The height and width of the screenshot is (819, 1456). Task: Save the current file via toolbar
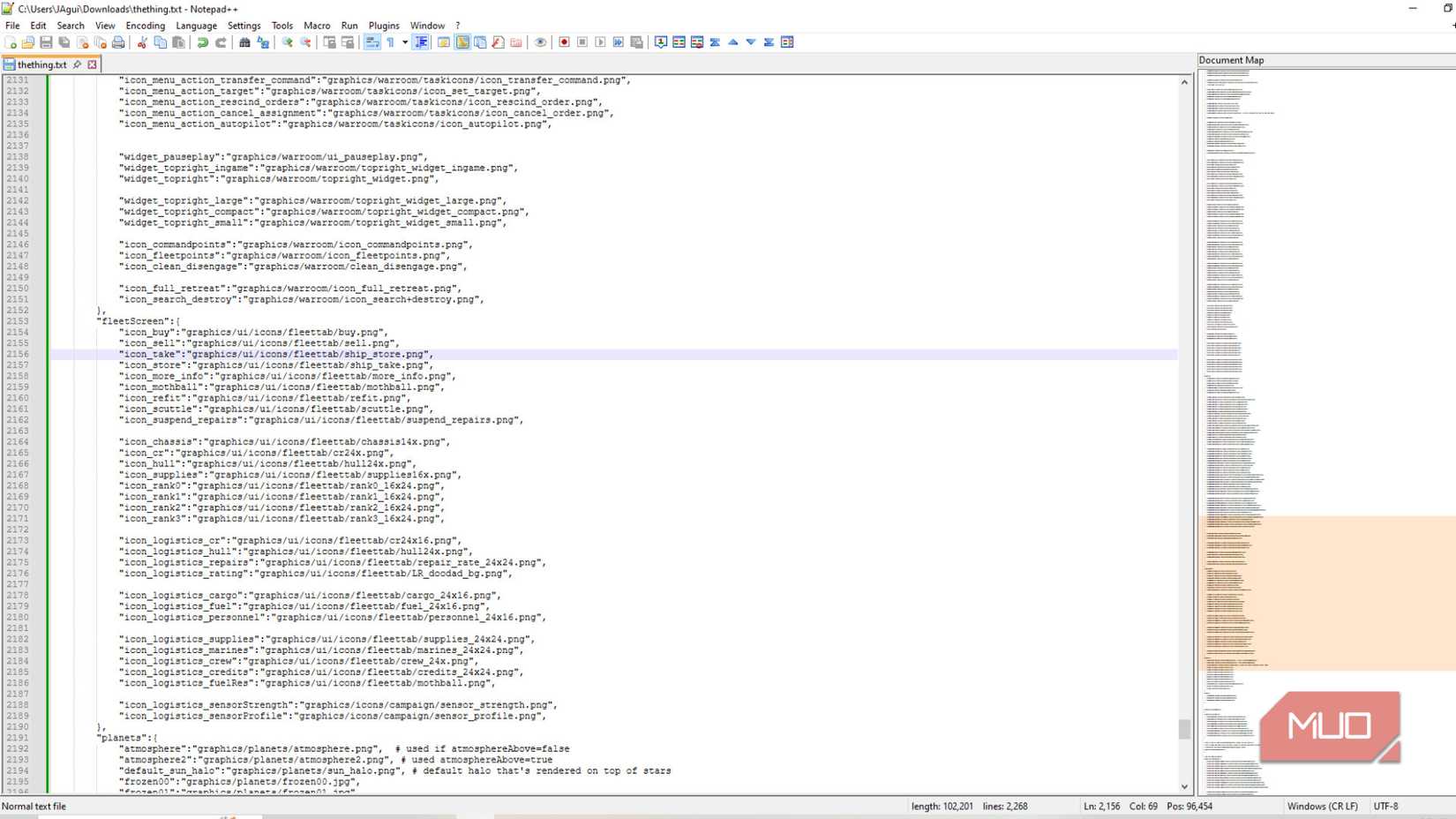(46, 42)
